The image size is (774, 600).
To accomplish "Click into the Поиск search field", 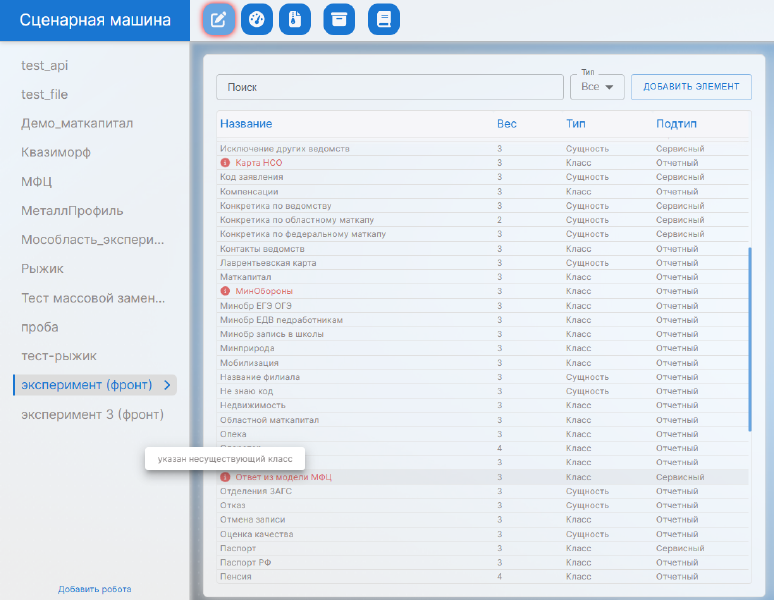I will 390,87.
